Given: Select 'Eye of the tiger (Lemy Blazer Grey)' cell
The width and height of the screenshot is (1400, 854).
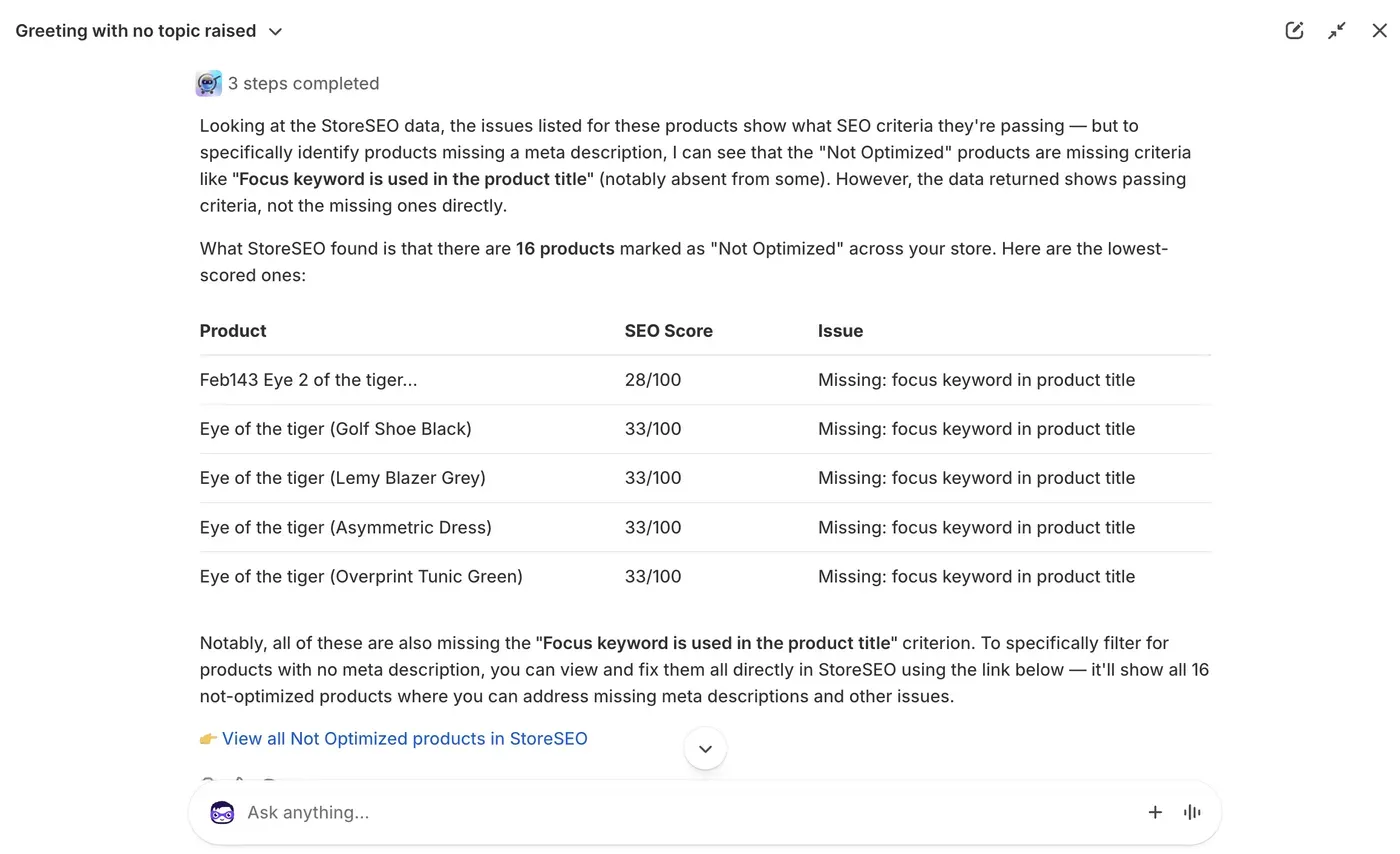Looking at the screenshot, I should (343, 478).
